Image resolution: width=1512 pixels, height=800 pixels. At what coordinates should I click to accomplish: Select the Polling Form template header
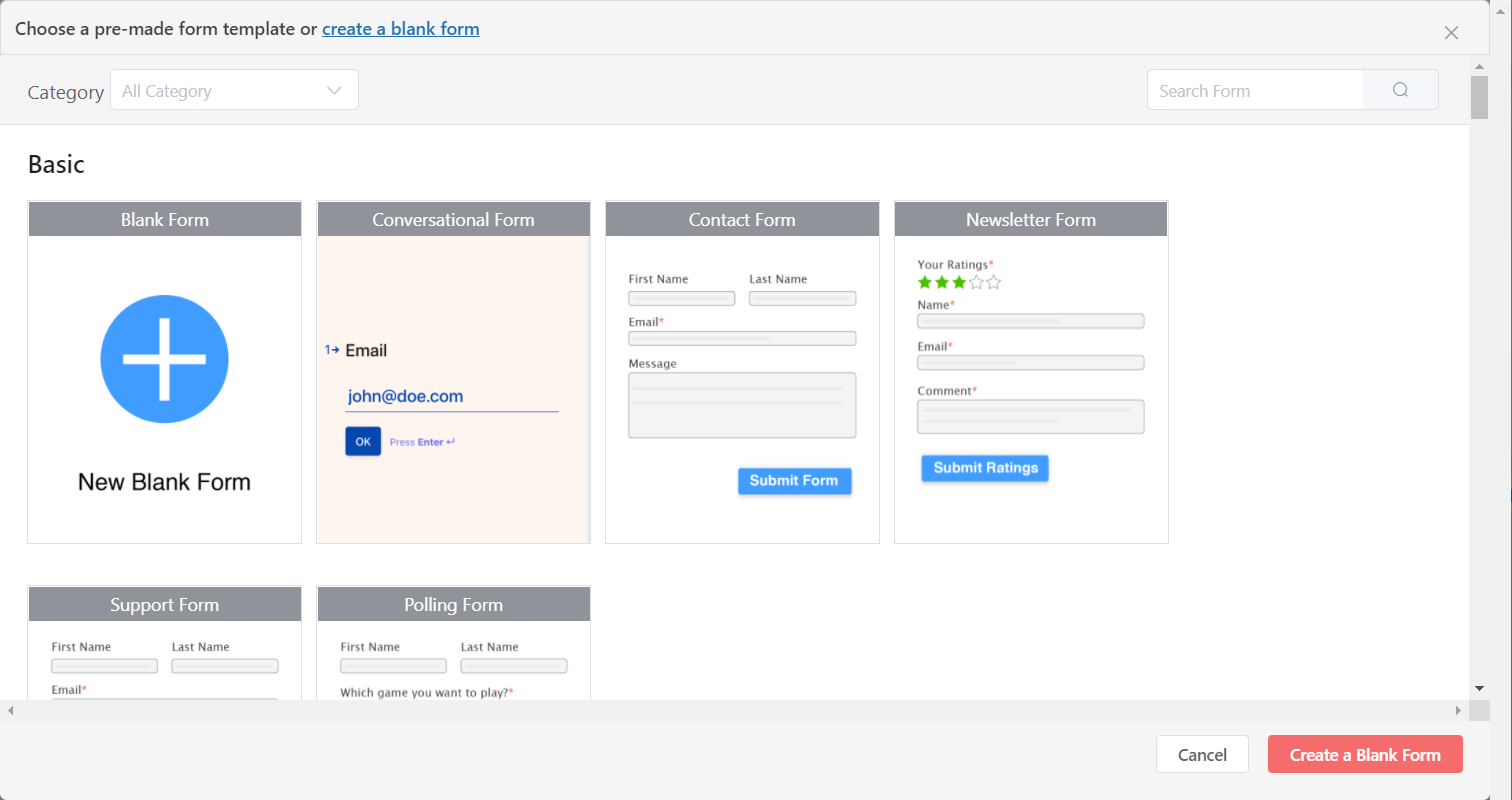[x=453, y=604]
